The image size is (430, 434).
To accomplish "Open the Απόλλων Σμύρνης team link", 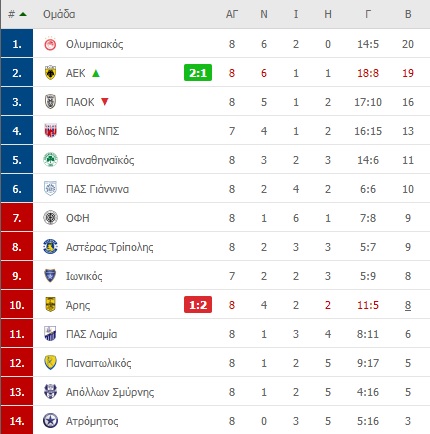I will click(110, 392).
